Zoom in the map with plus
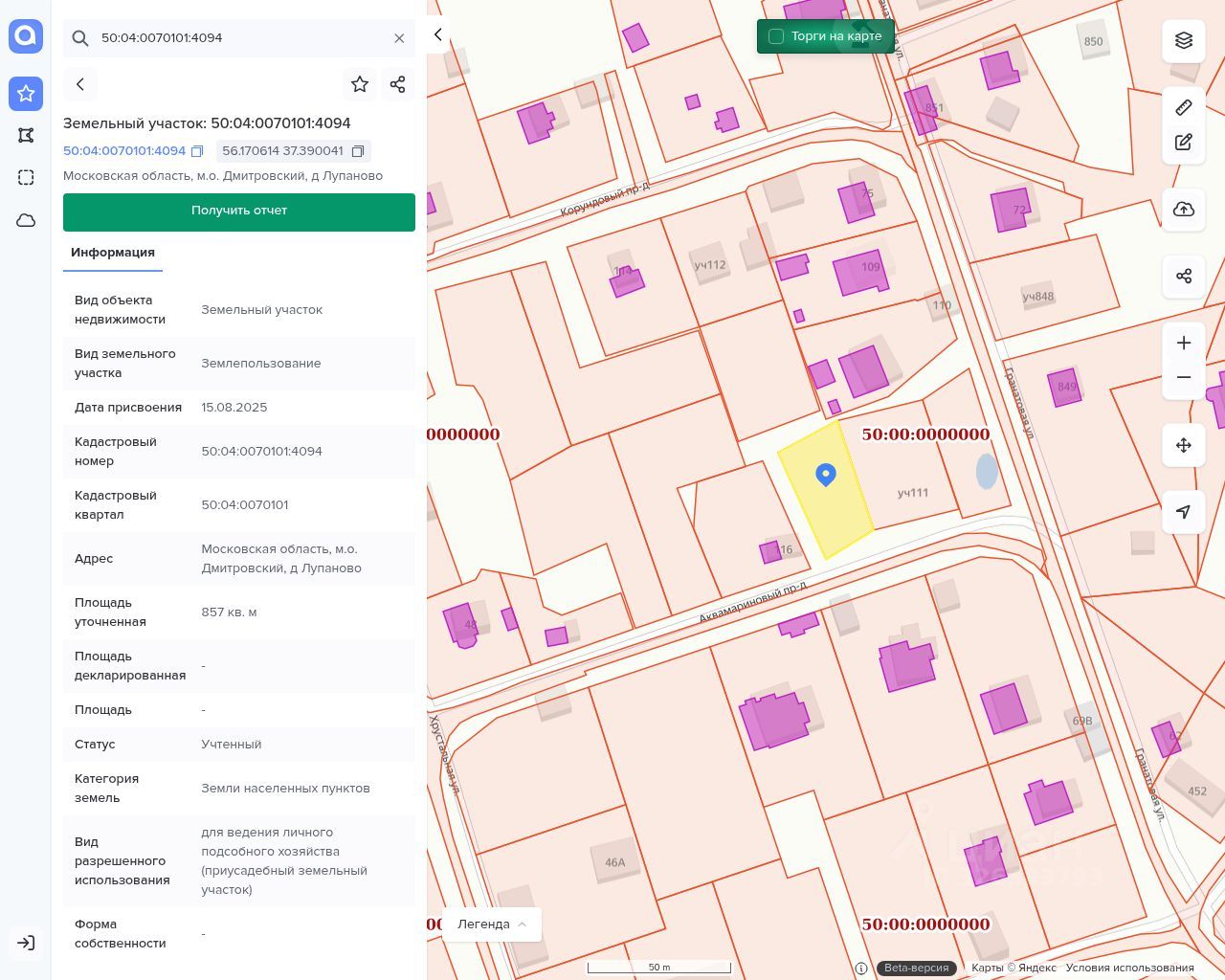Screen dimensions: 1225x980 tap(1184, 343)
